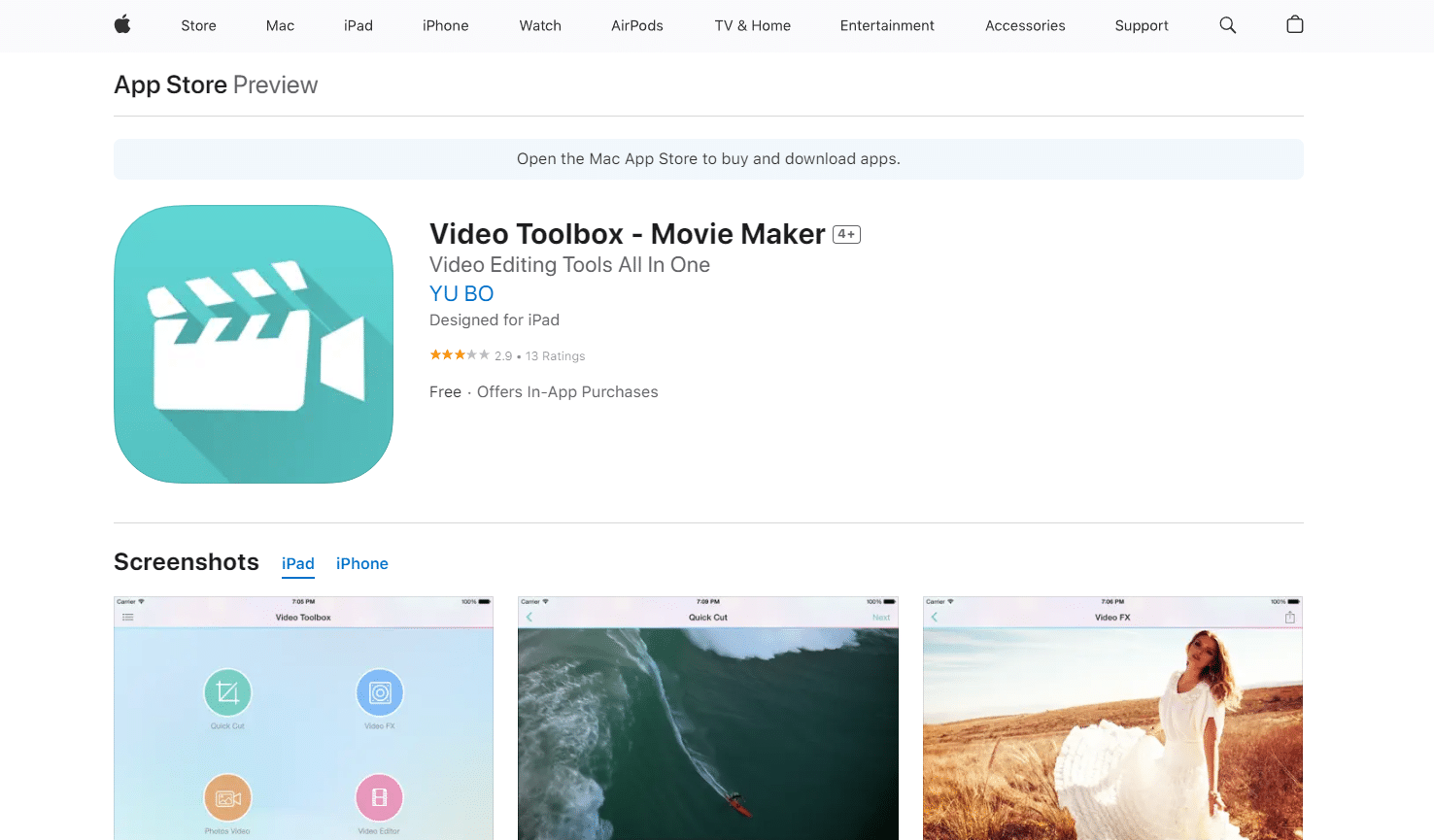This screenshot has height=840, width=1434.
Task: Open the AirPods menu
Action: (637, 25)
